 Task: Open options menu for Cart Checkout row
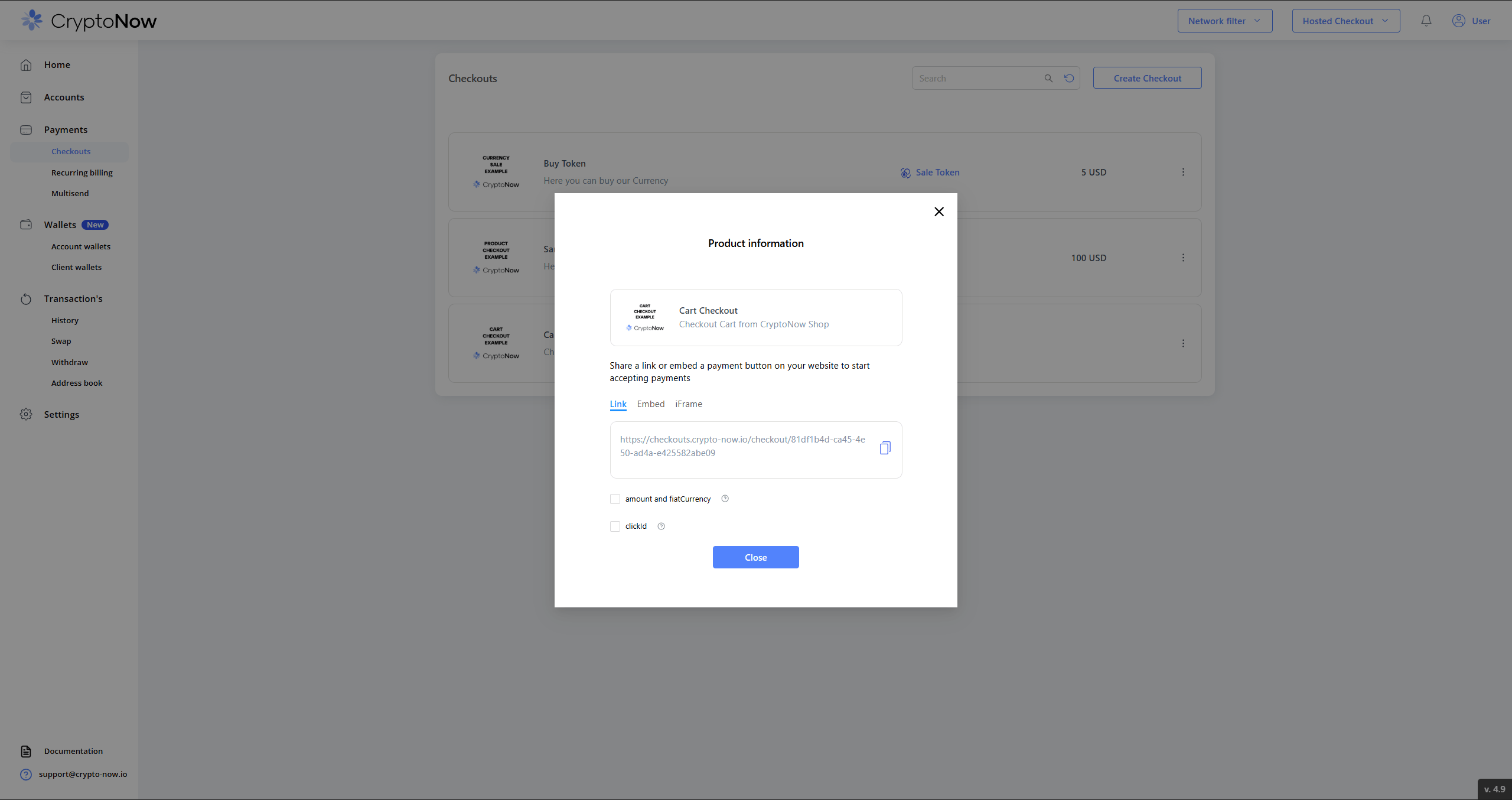coord(1183,343)
